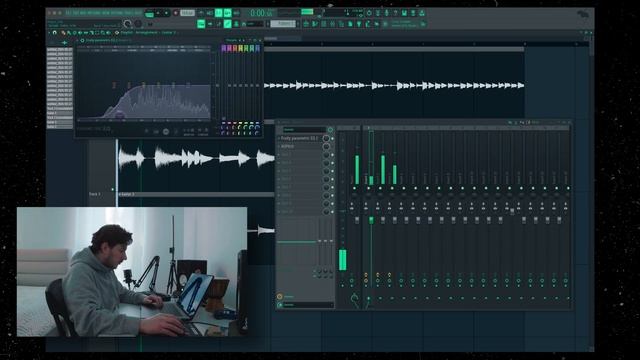Click the top guitar waveform clip in playlist

tap(394, 86)
